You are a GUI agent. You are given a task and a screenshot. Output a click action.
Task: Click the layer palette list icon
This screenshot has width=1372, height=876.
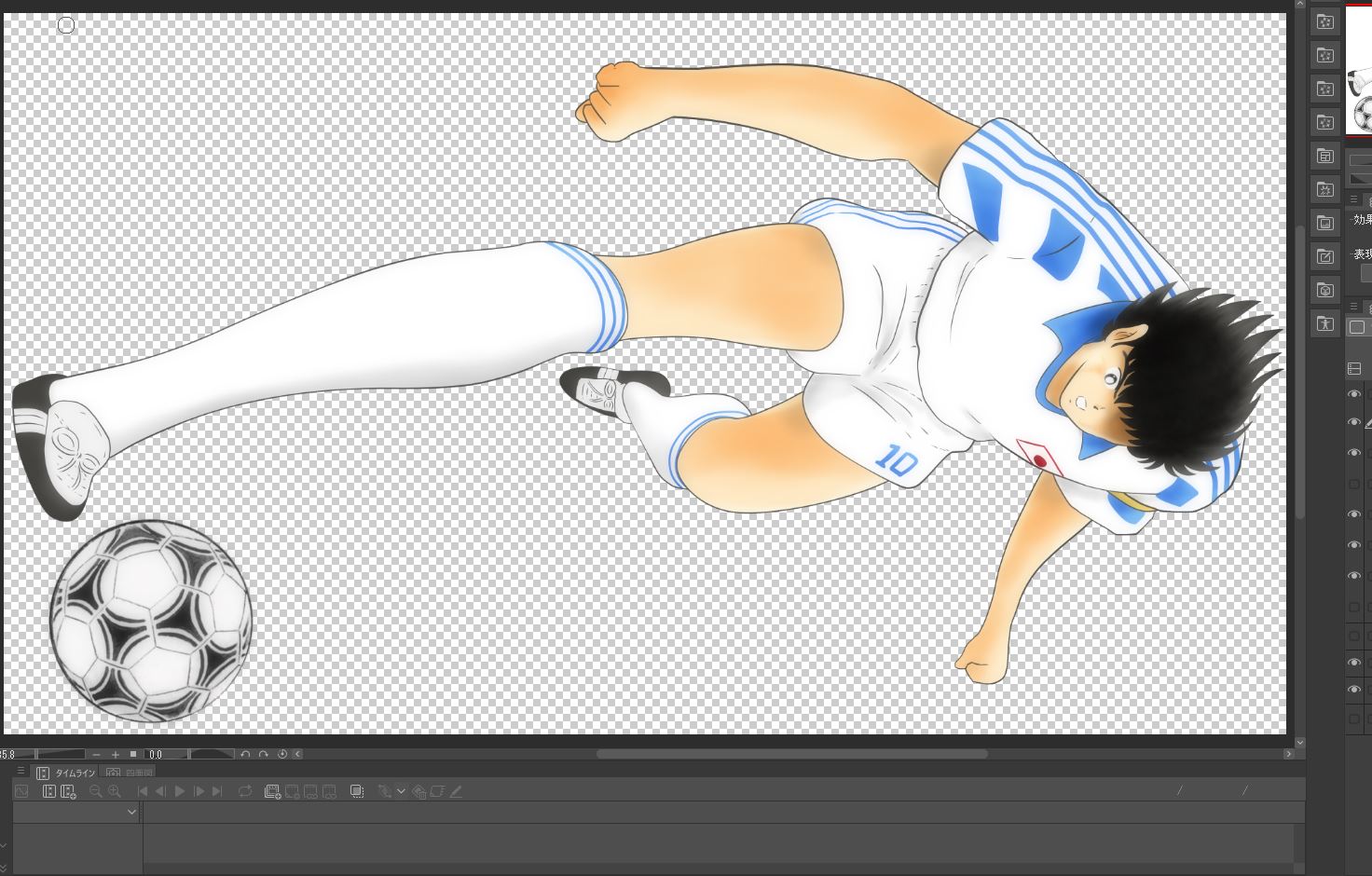point(1354,369)
